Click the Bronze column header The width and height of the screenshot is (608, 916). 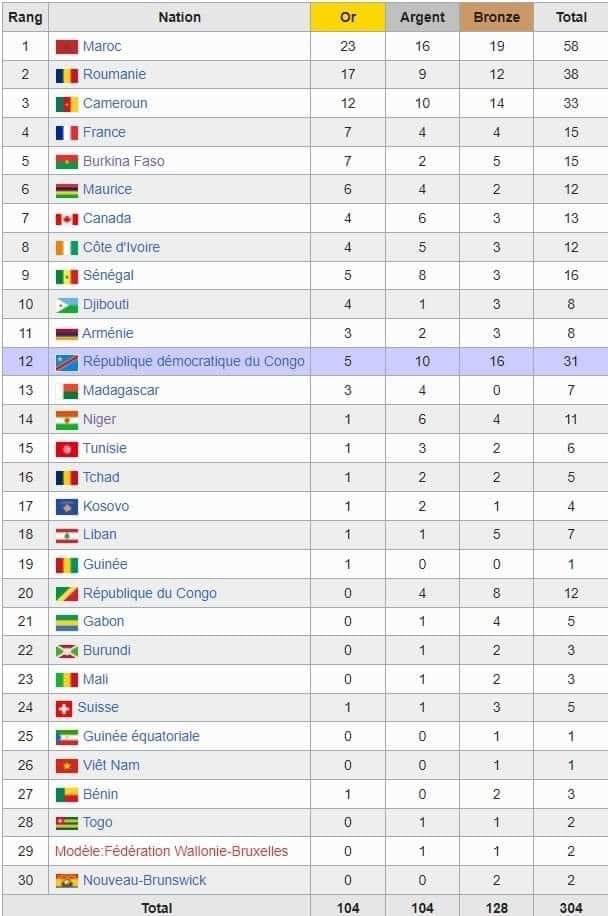click(496, 17)
